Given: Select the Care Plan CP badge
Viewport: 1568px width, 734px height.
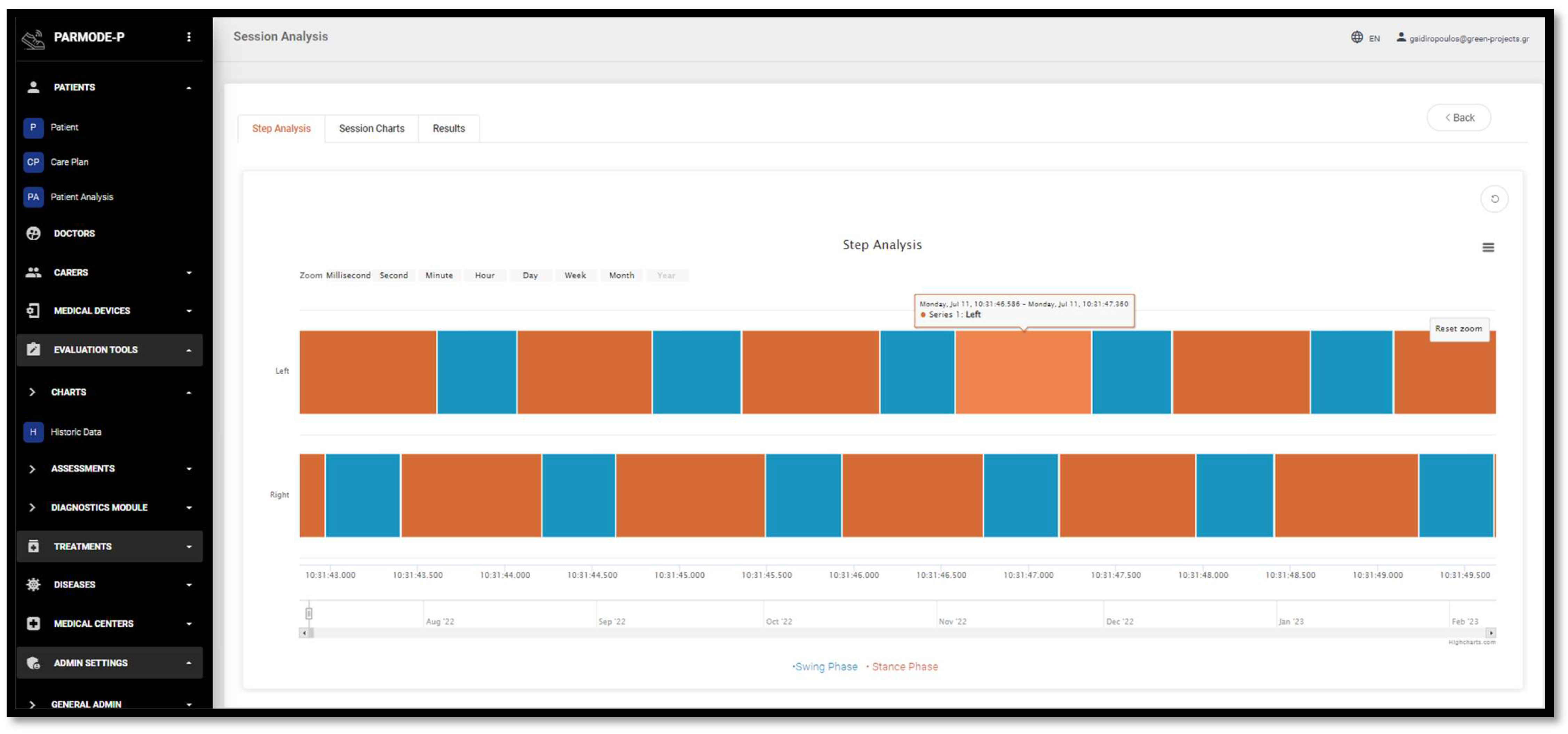Looking at the screenshot, I should point(33,162).
